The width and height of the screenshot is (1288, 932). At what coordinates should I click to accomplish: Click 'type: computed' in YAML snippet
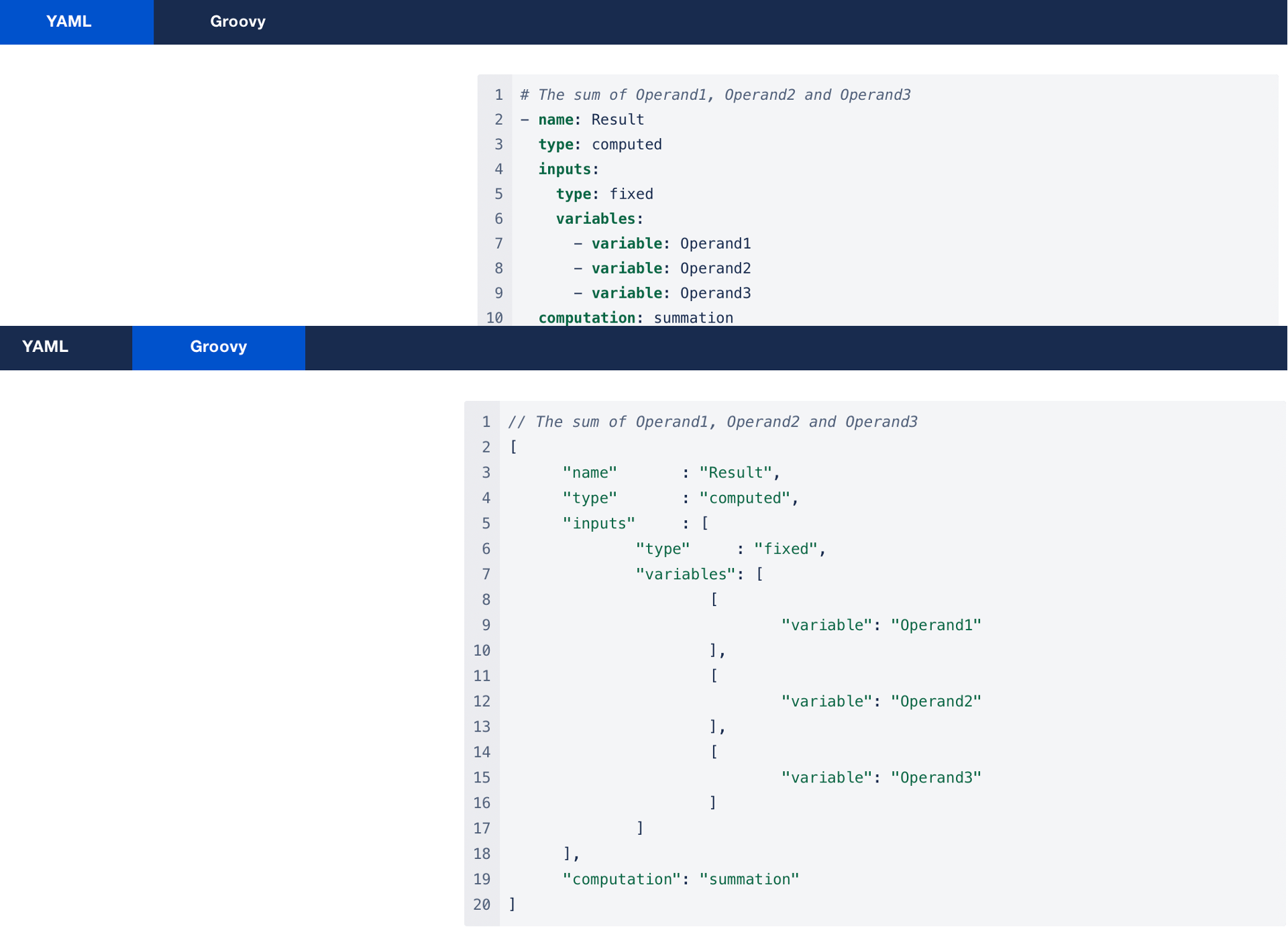point(599,144)
